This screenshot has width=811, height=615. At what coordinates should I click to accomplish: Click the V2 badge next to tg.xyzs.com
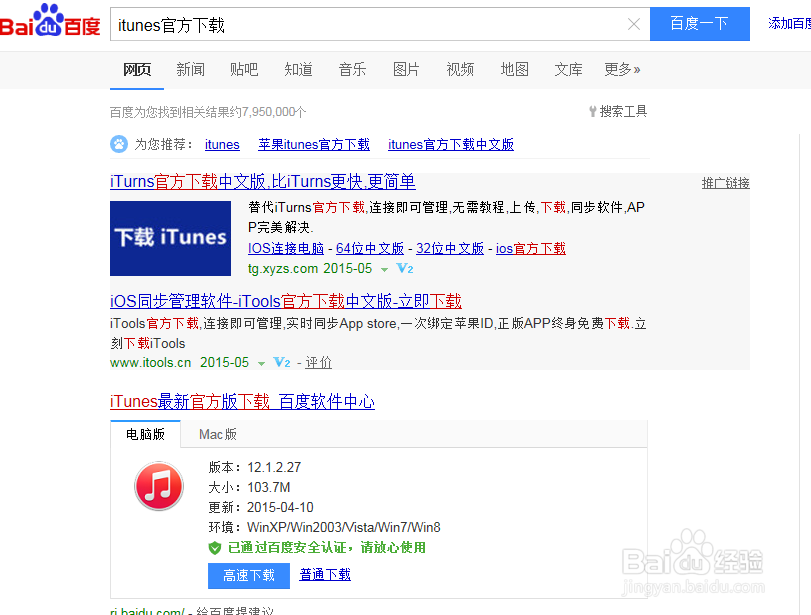pyautogui.click(x=404, y=268)
